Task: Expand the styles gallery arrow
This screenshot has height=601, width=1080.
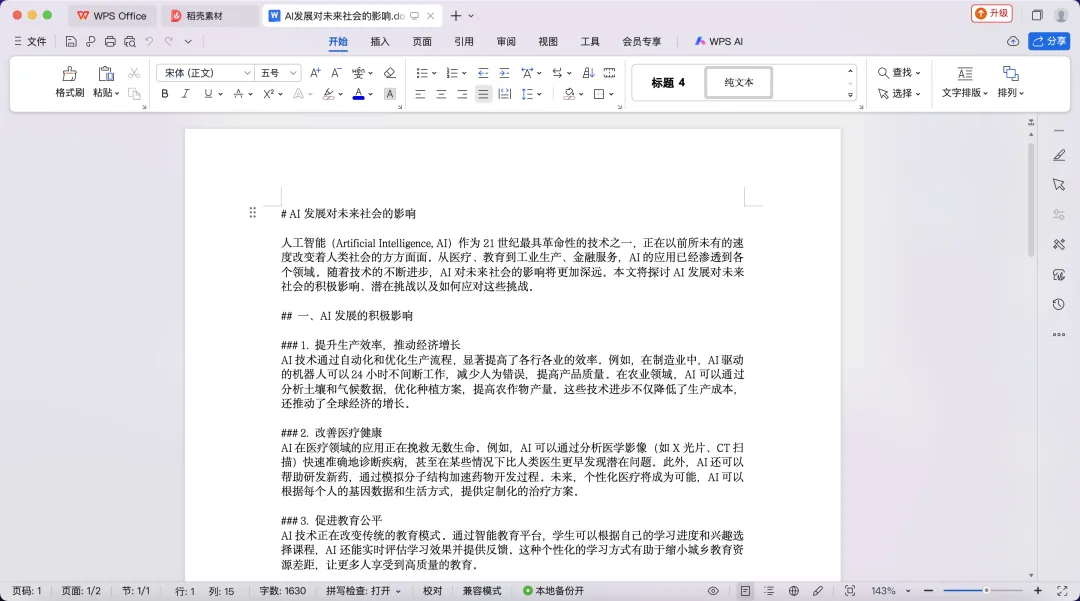Action: 851,95
